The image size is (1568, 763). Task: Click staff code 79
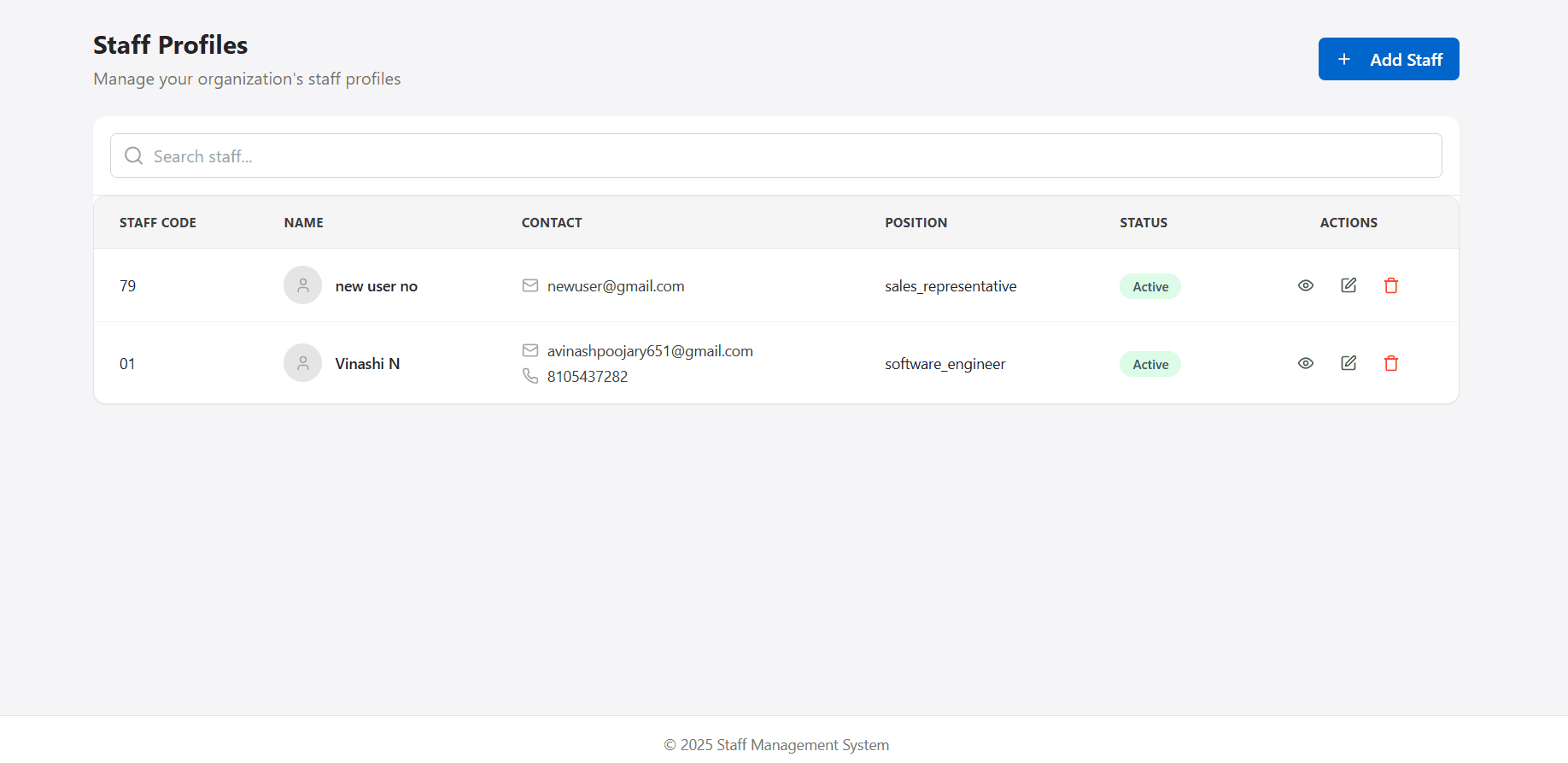[x=128, y=285]
